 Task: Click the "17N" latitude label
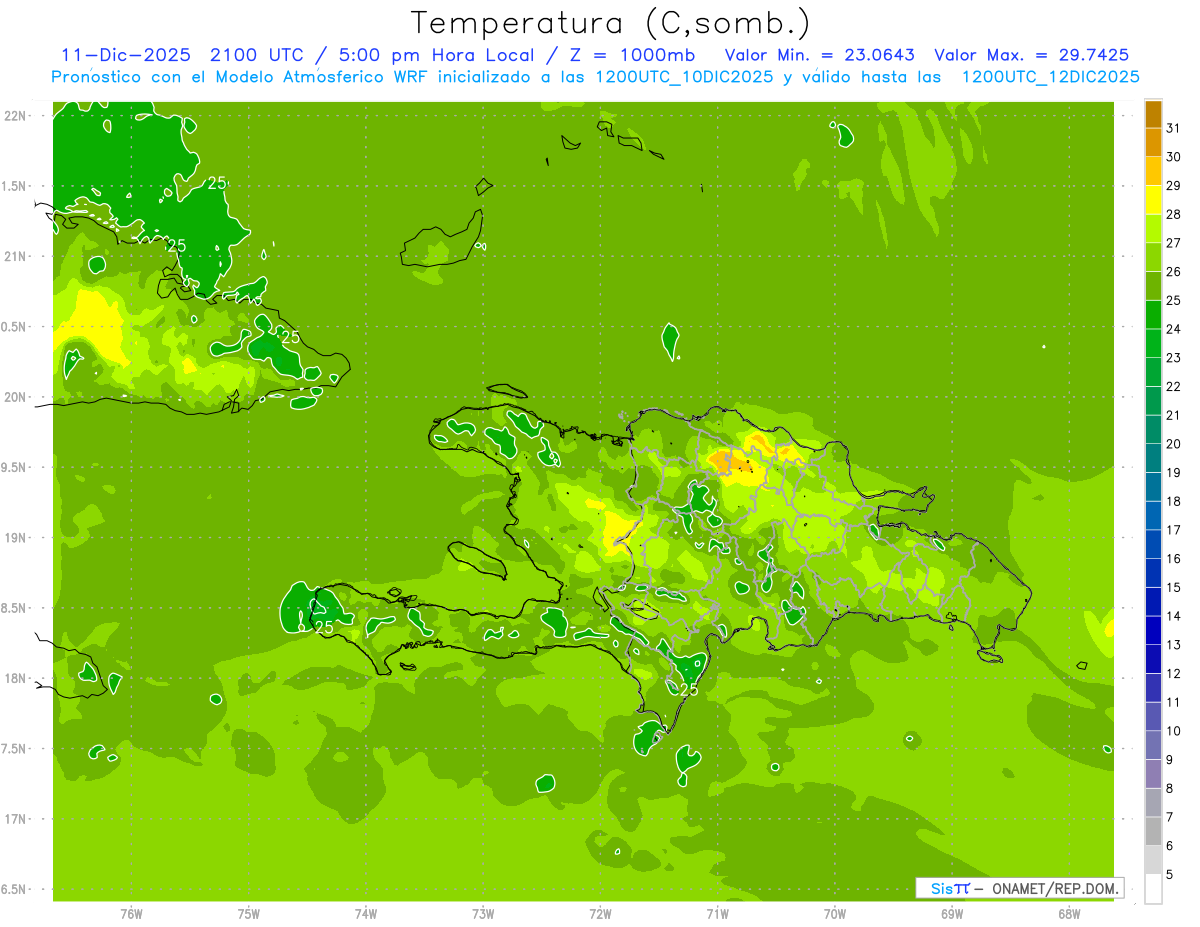click(x=16, y=819)
